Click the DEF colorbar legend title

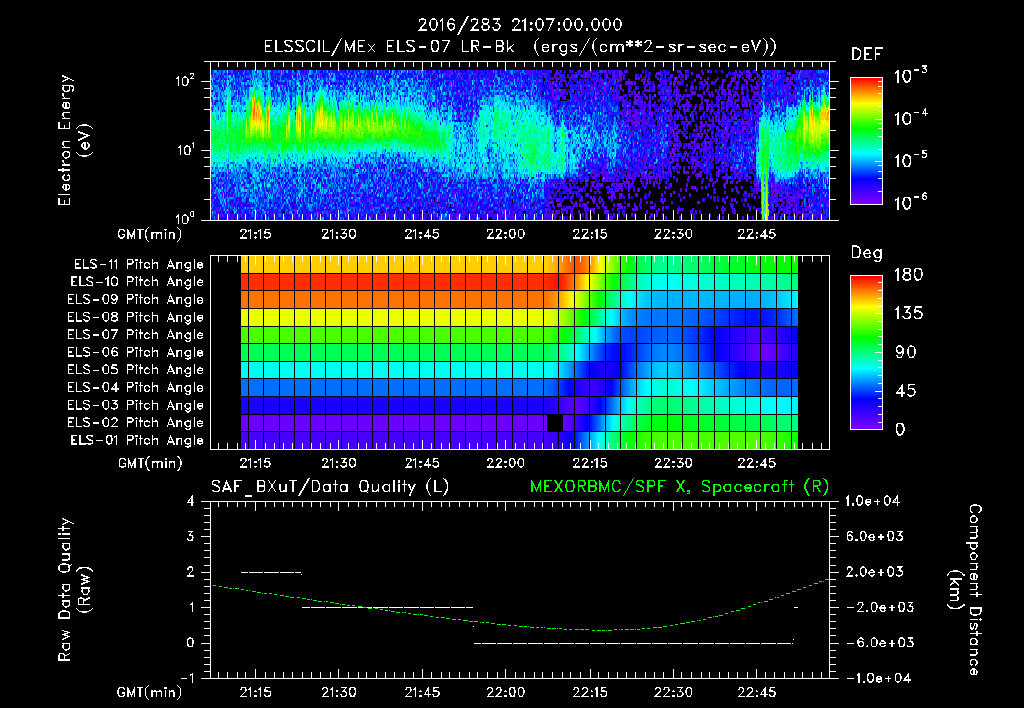(867, 55)
